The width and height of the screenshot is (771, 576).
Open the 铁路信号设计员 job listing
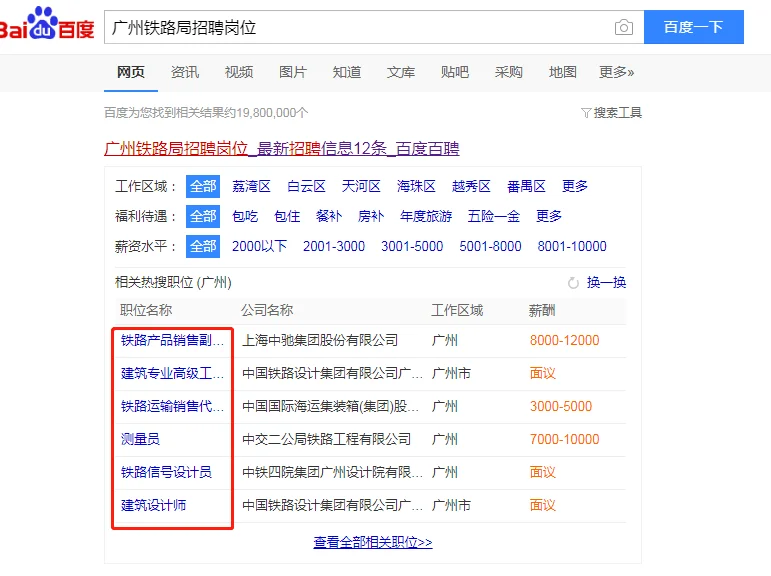pos(167,472)
